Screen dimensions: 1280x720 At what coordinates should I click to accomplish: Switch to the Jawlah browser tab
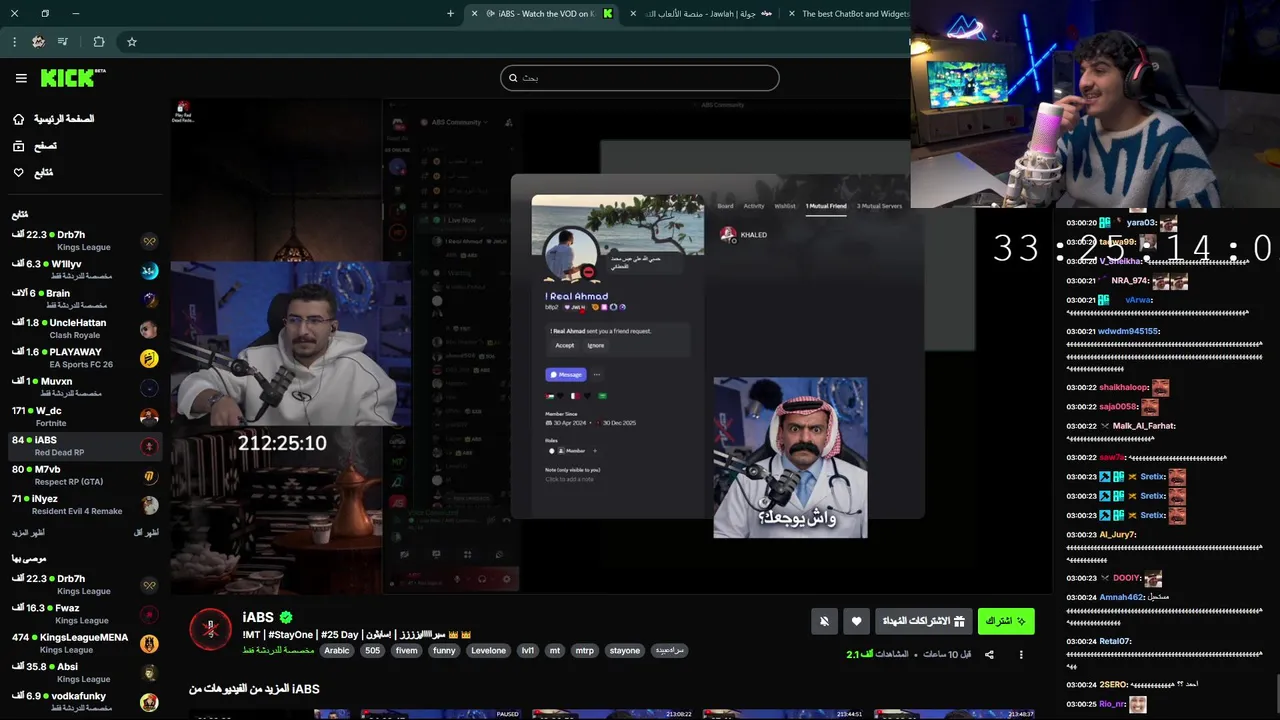700,14
